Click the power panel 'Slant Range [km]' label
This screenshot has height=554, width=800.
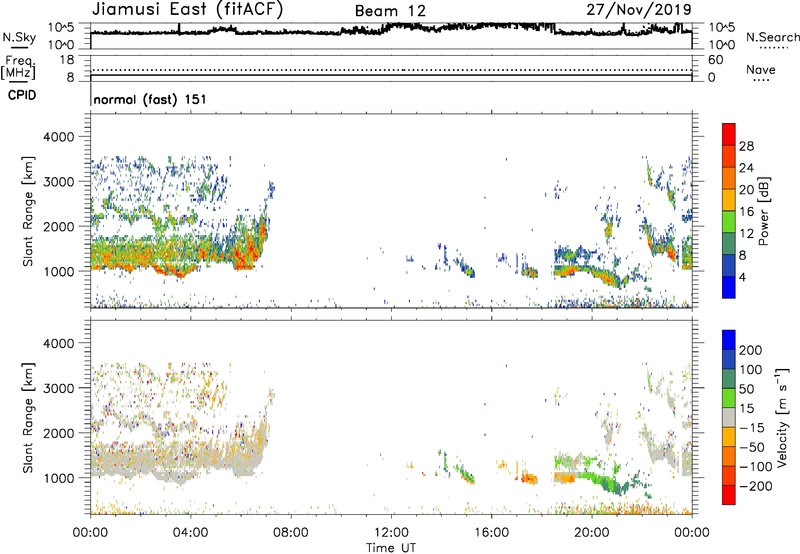tap(28, 211)
